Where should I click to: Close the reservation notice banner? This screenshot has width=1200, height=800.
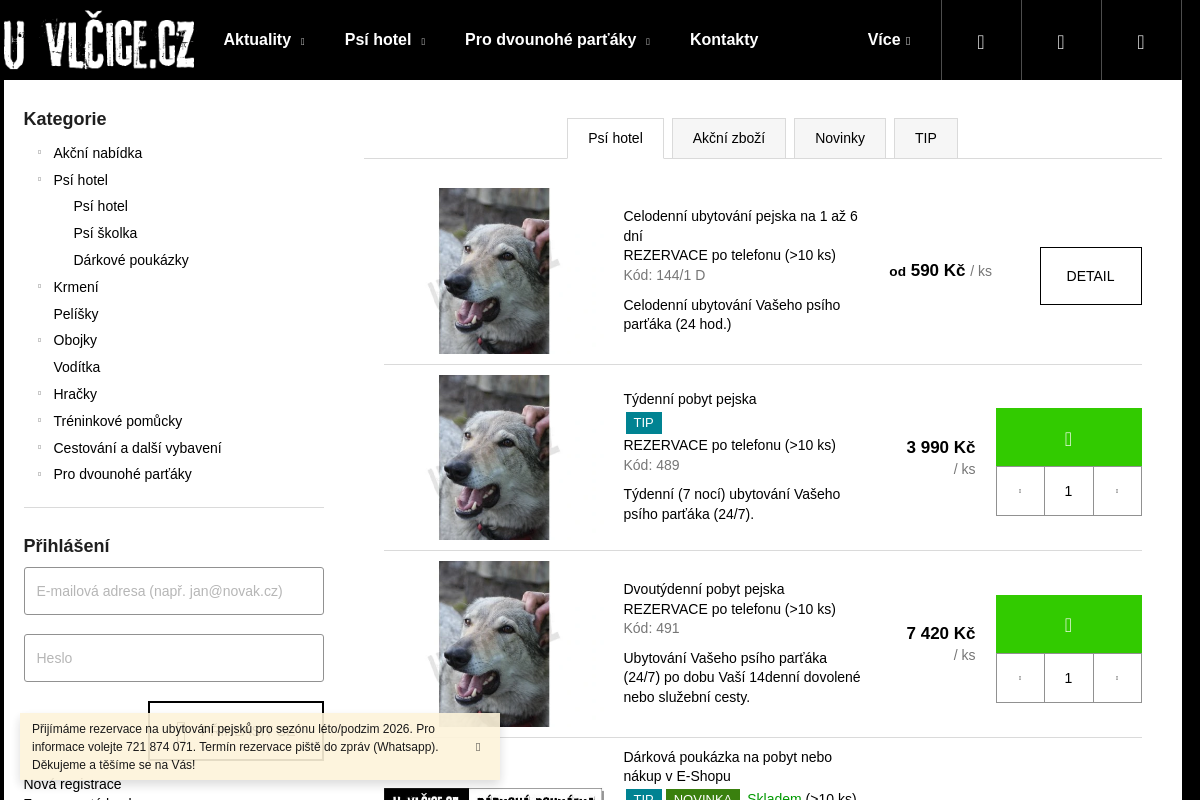tap(478, 747)
